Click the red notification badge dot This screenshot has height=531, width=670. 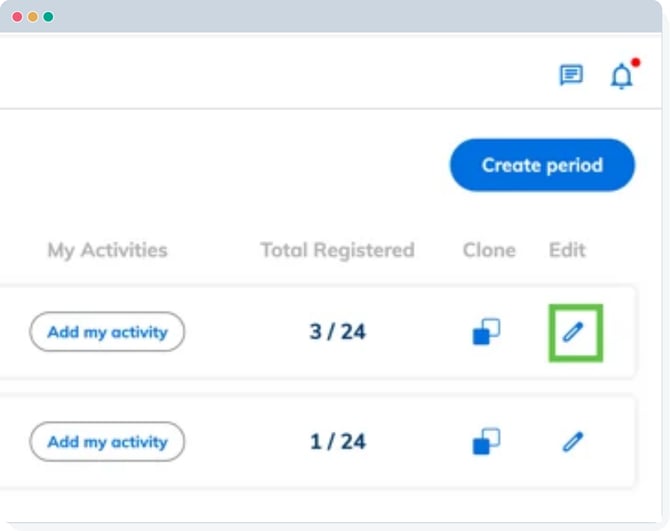tap(635, 62)
